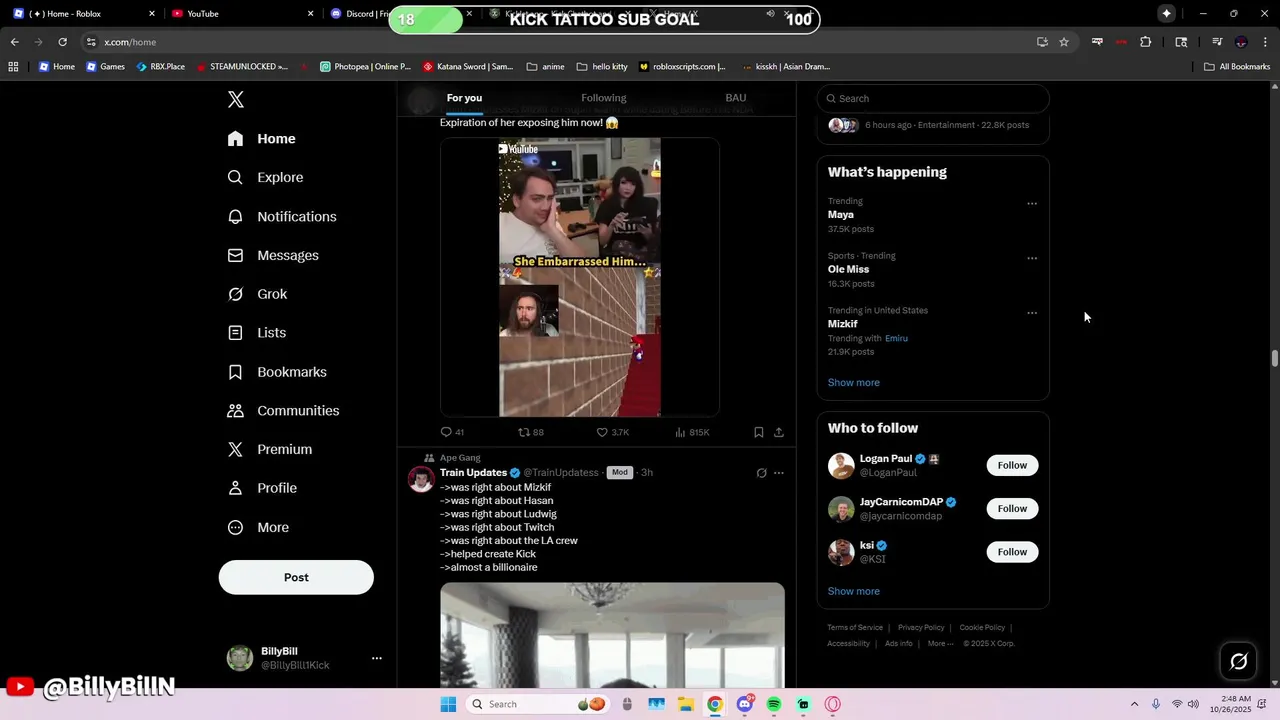Switch to the BAU tab
Viewport: 1280px width, 720px height.
736,98
